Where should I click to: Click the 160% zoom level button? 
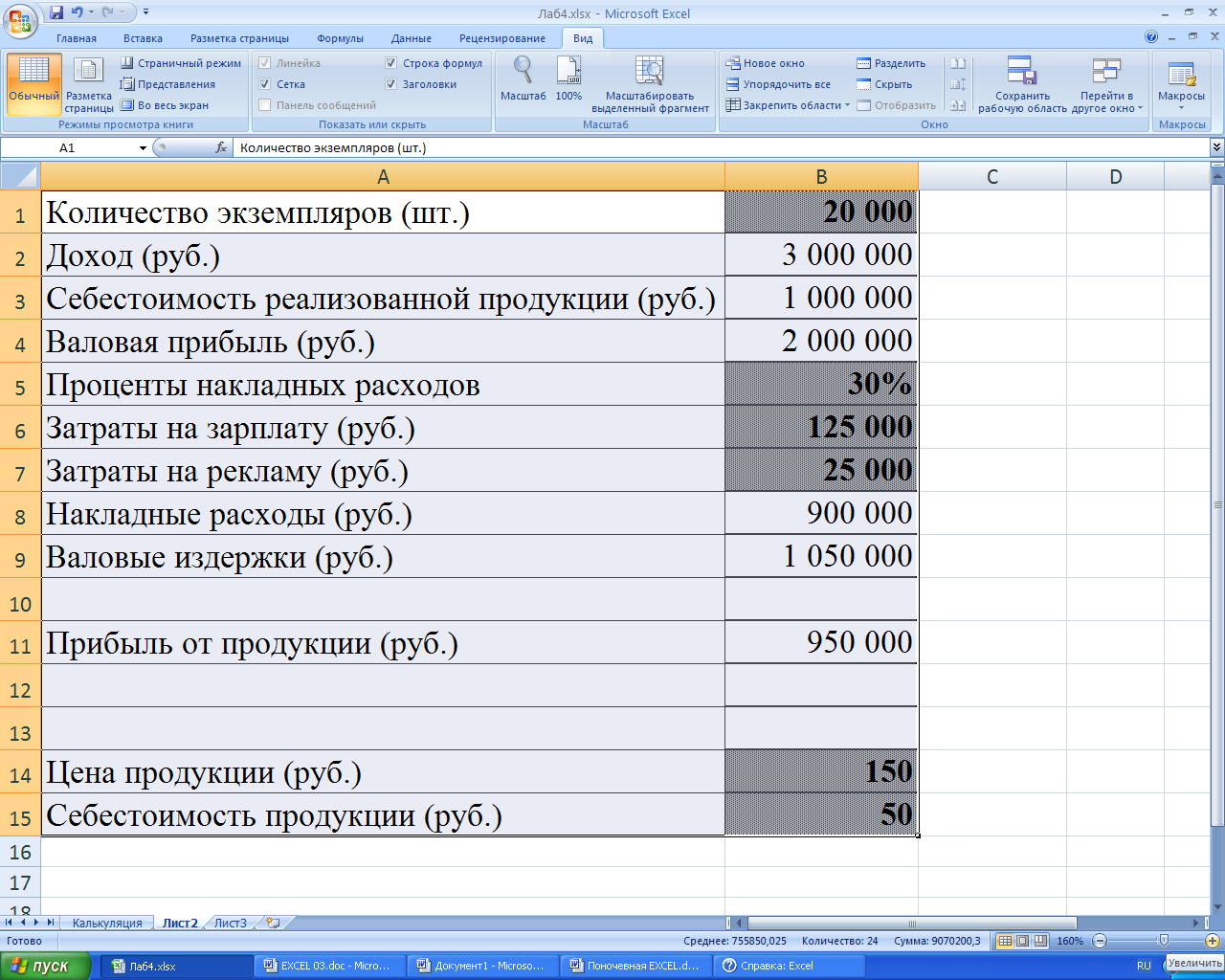(x=1070, y=941)
